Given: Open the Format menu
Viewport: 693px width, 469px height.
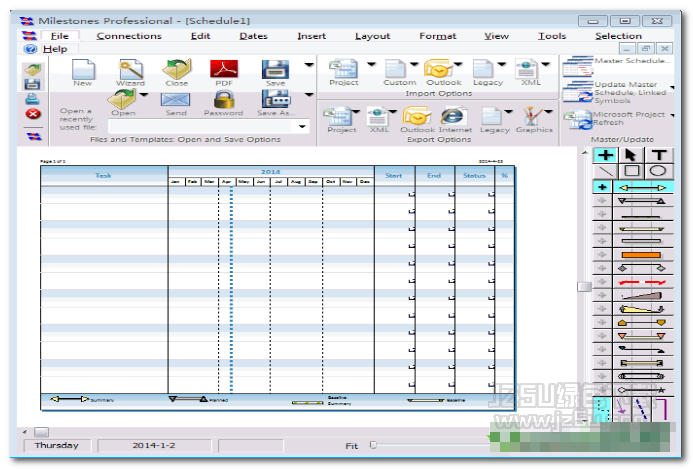Looking at the screenshot, I should pos(438,36).
